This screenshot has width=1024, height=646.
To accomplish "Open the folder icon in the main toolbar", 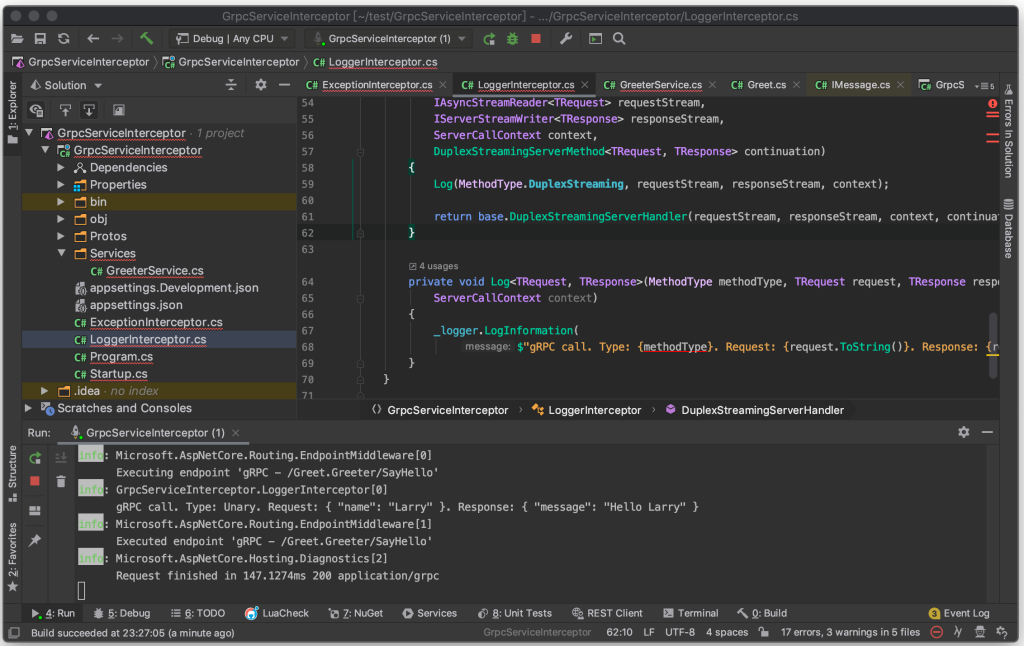I will pos(17,39).
